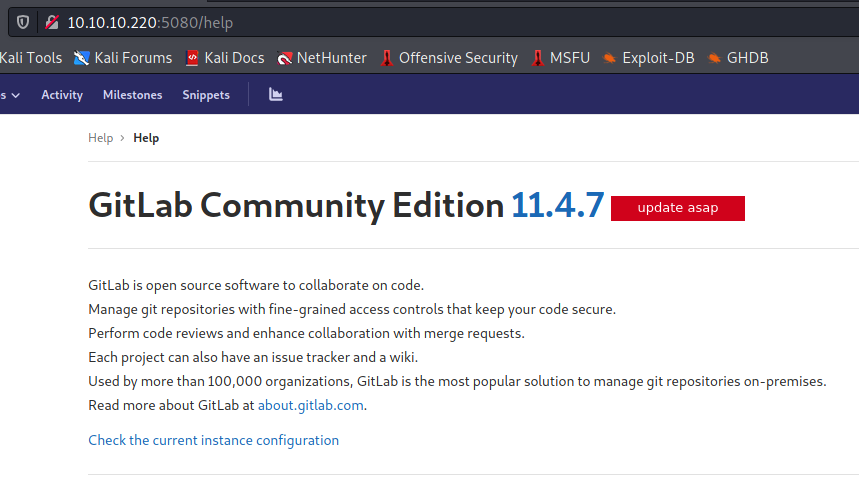Screen dimensions: 859x487
Task: Click the red update asap badge
Action: pos(678,208)
